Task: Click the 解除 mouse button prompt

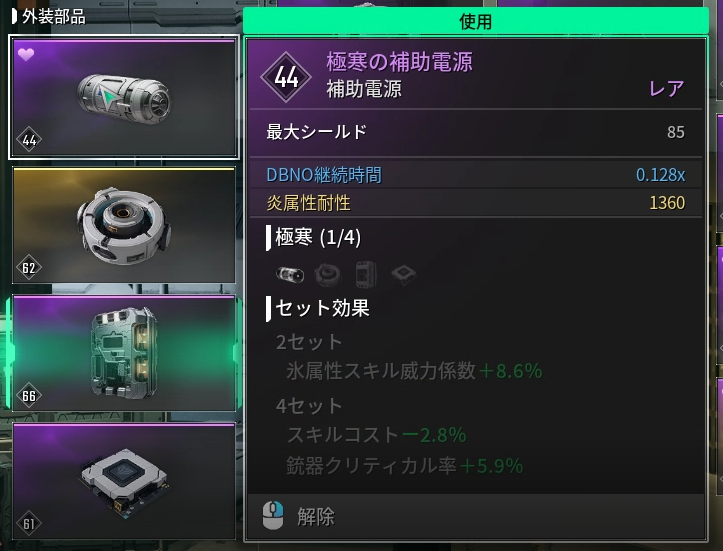Action: pyautogui.click(x=299, y=516)
